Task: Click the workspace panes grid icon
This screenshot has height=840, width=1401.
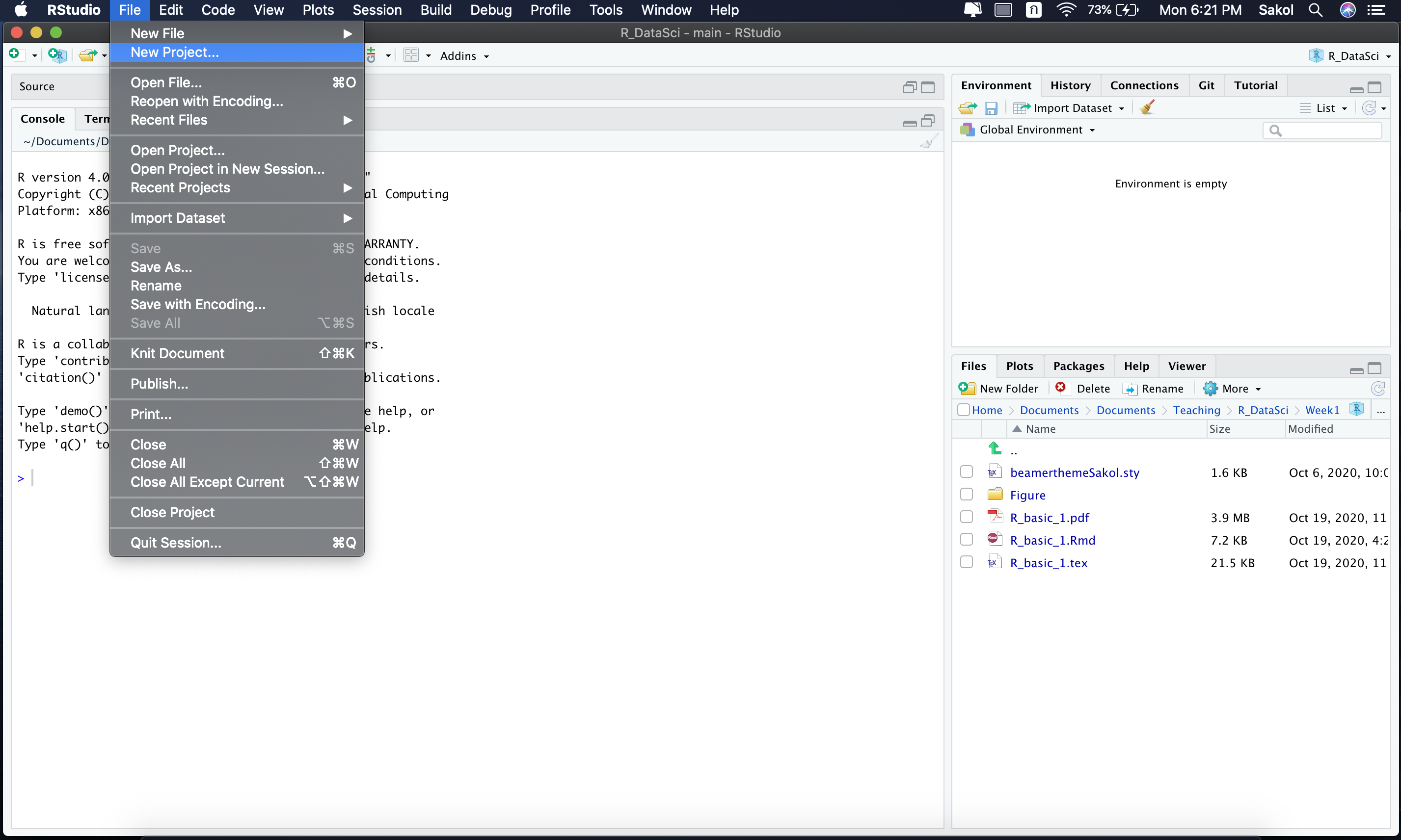Action: 411,55
